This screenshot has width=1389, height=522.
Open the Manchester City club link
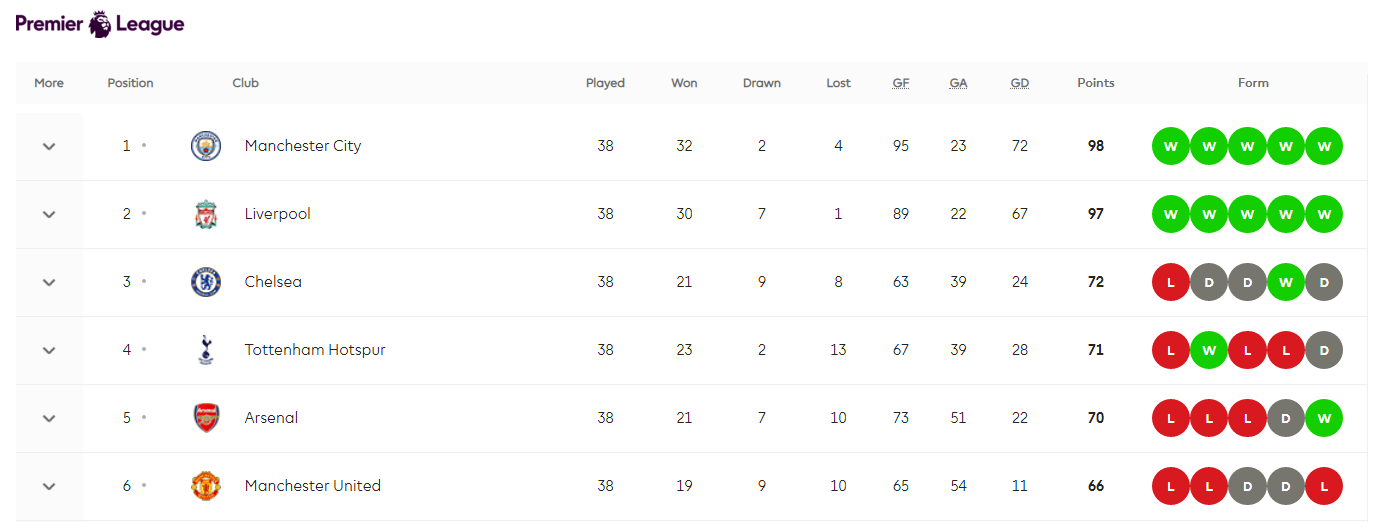[x=302, y=146]
